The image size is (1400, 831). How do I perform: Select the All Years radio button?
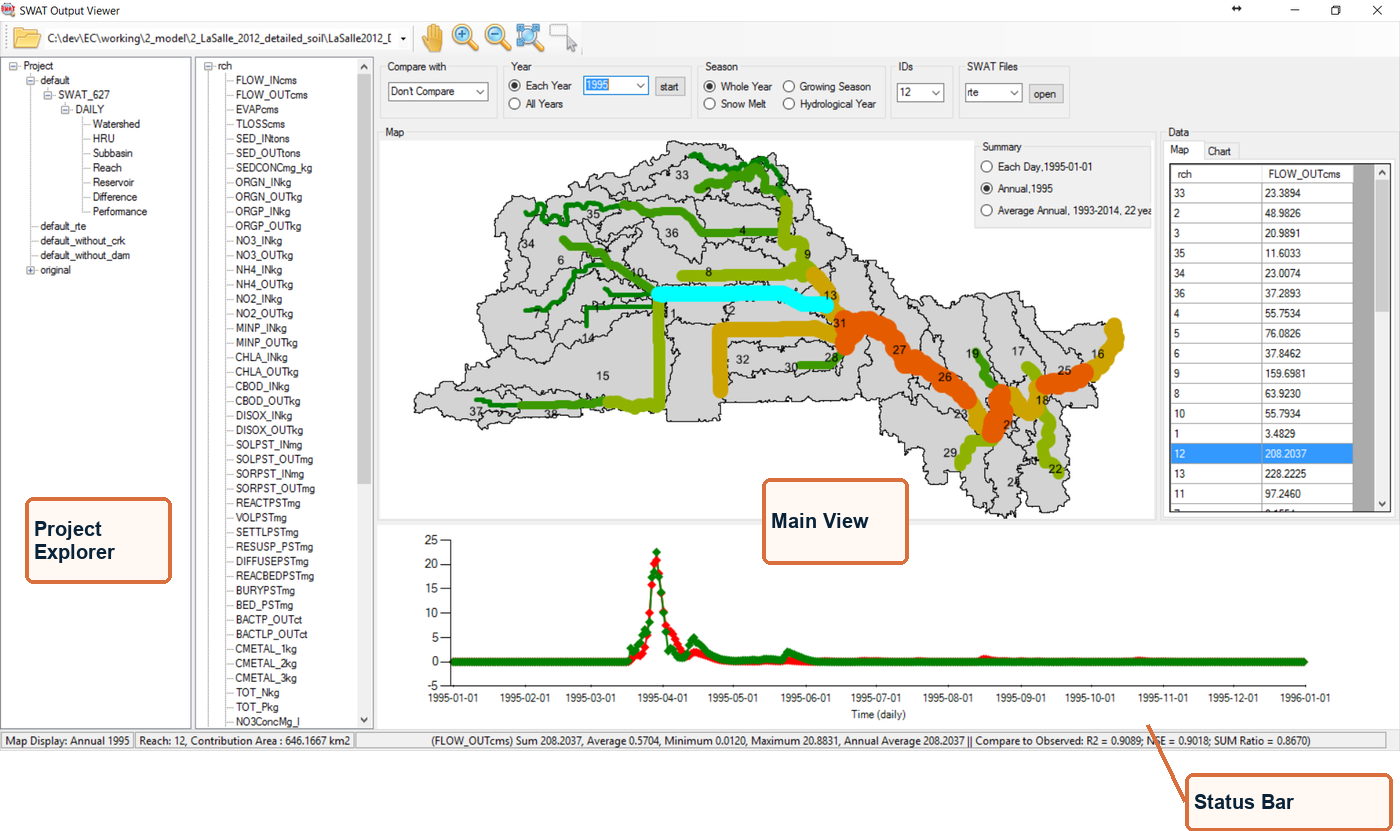(x=515, y=103)
